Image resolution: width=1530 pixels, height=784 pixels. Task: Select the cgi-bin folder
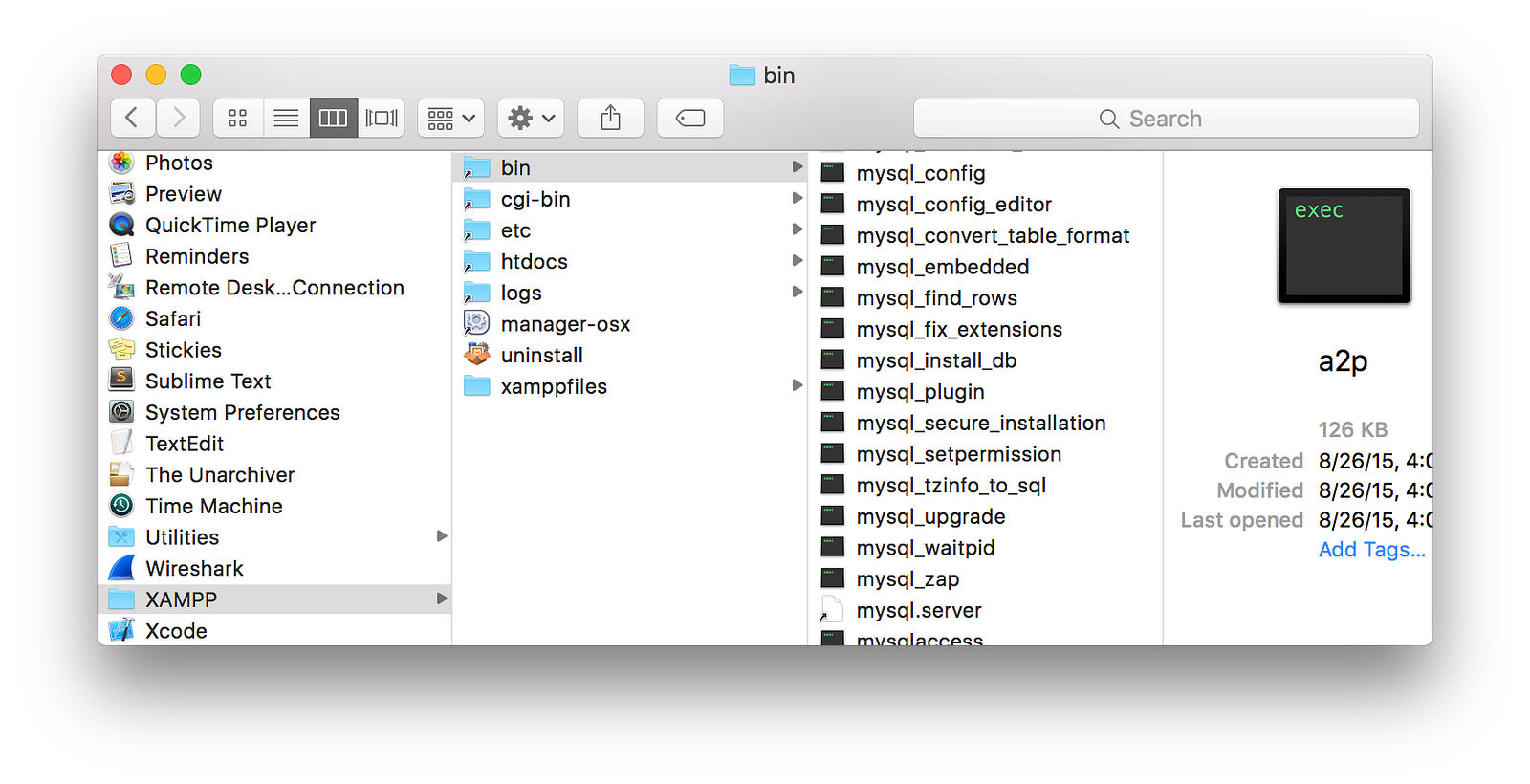(631, 199)
